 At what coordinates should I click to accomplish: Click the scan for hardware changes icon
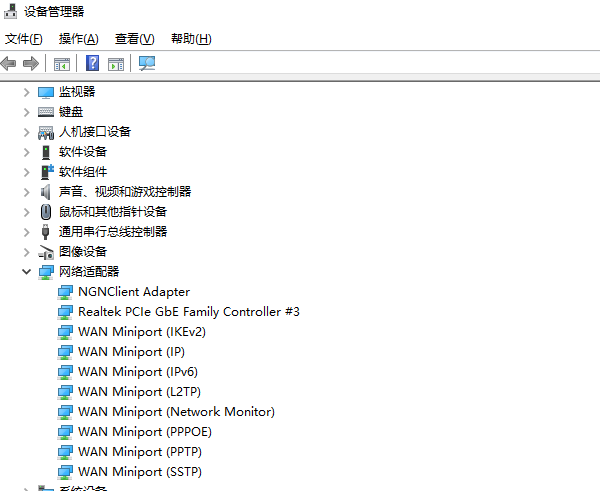pyautogui.click(x=147, y=64)
